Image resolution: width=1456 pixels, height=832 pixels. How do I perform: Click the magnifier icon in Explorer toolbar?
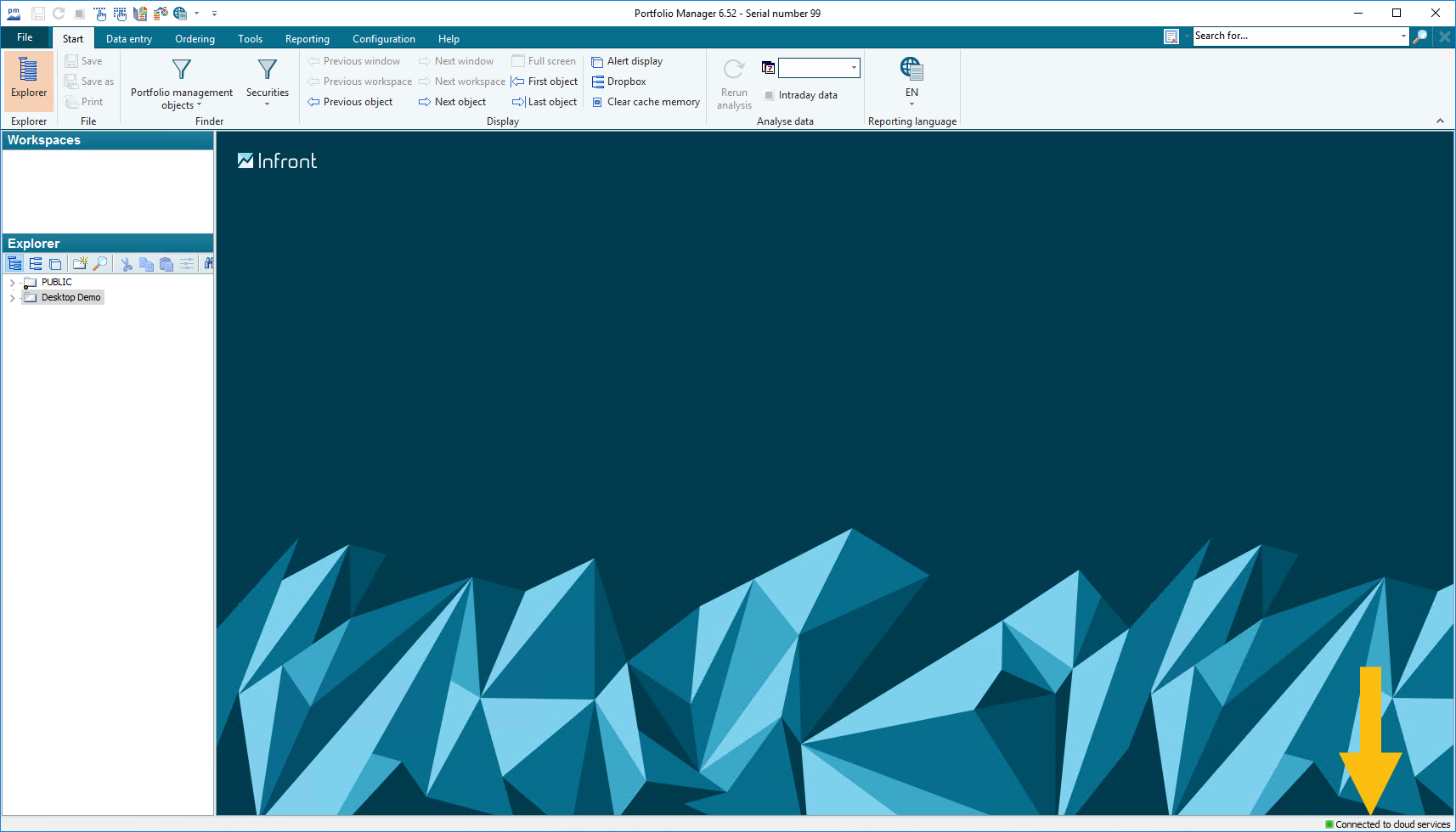pyautogui.click(x=100, y=264)
